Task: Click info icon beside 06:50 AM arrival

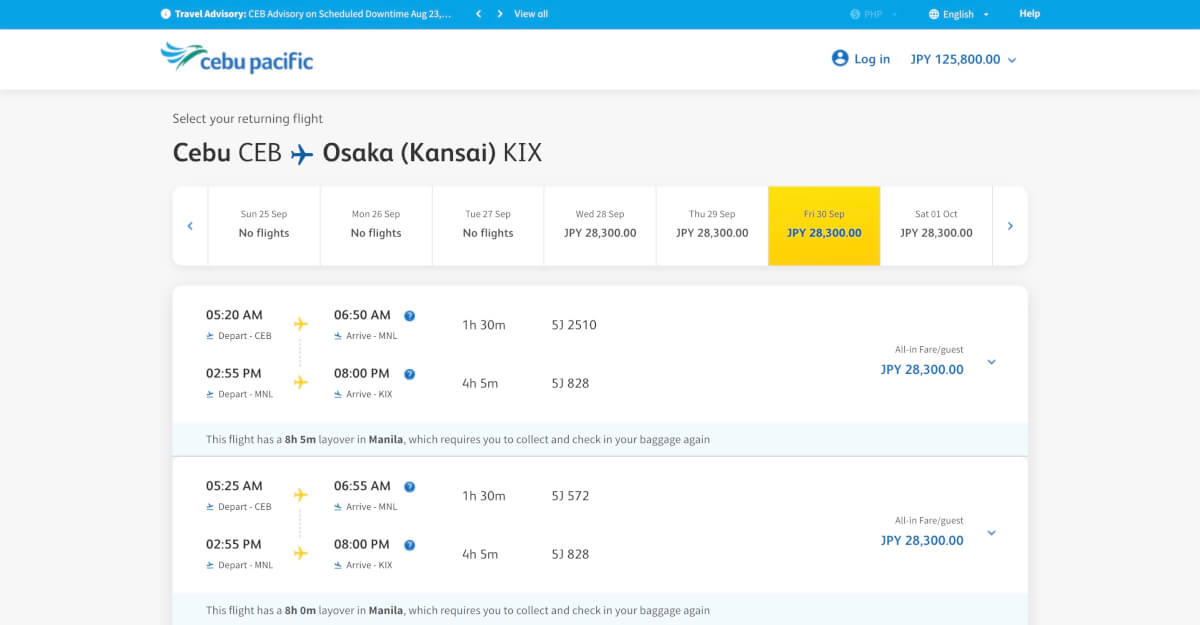Action: click(409, 316)
